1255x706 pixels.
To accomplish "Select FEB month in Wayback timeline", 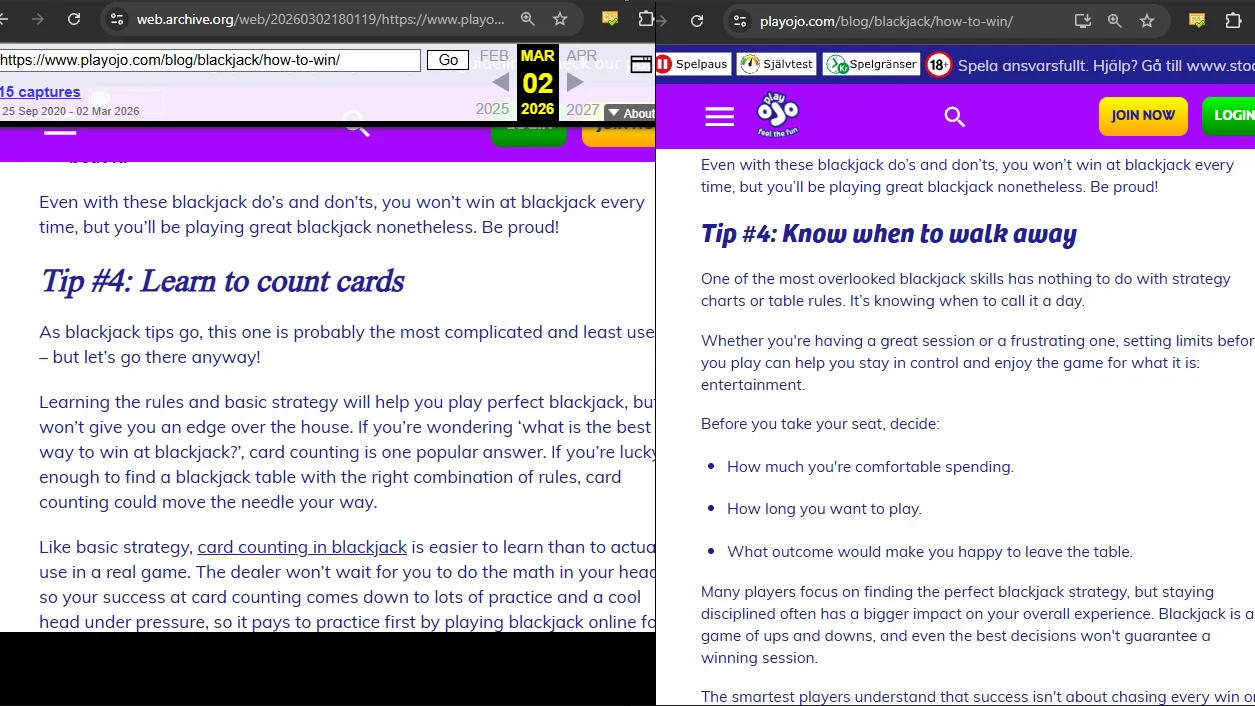I will coord(494,56).
